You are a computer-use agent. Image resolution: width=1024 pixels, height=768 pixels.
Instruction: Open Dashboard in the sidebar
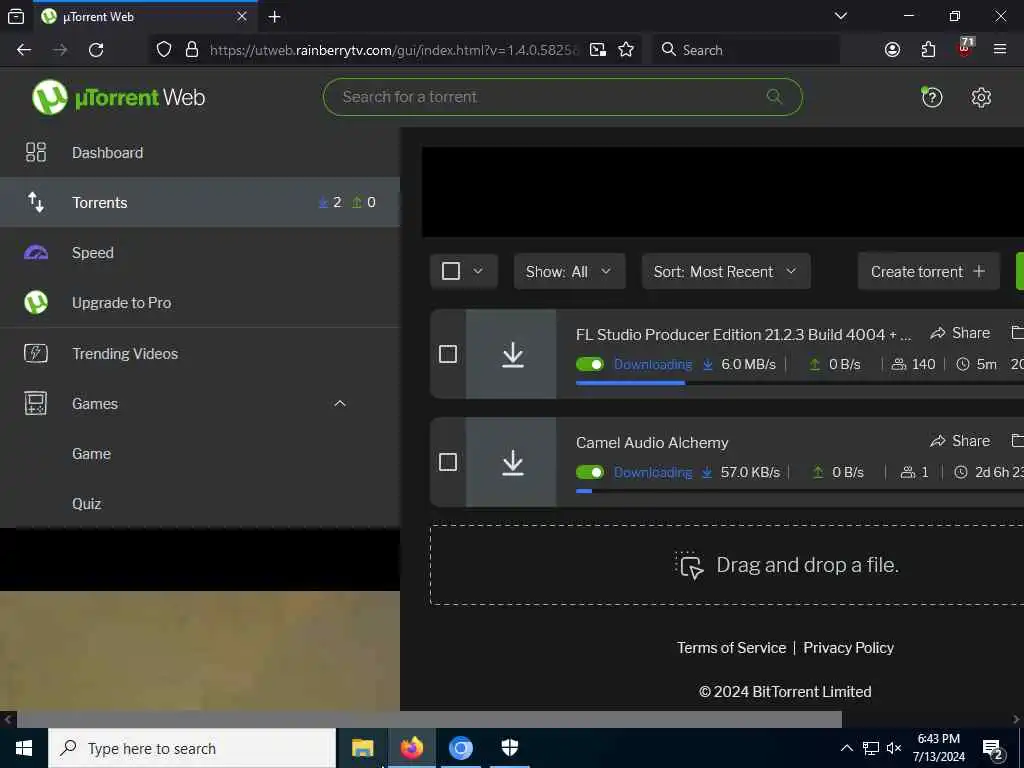200,152
